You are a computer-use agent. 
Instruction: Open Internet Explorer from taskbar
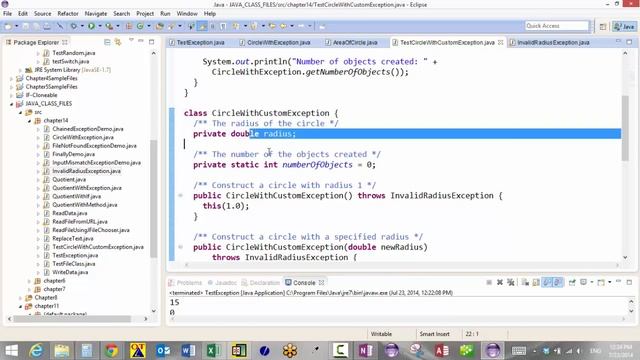[36, 351]
